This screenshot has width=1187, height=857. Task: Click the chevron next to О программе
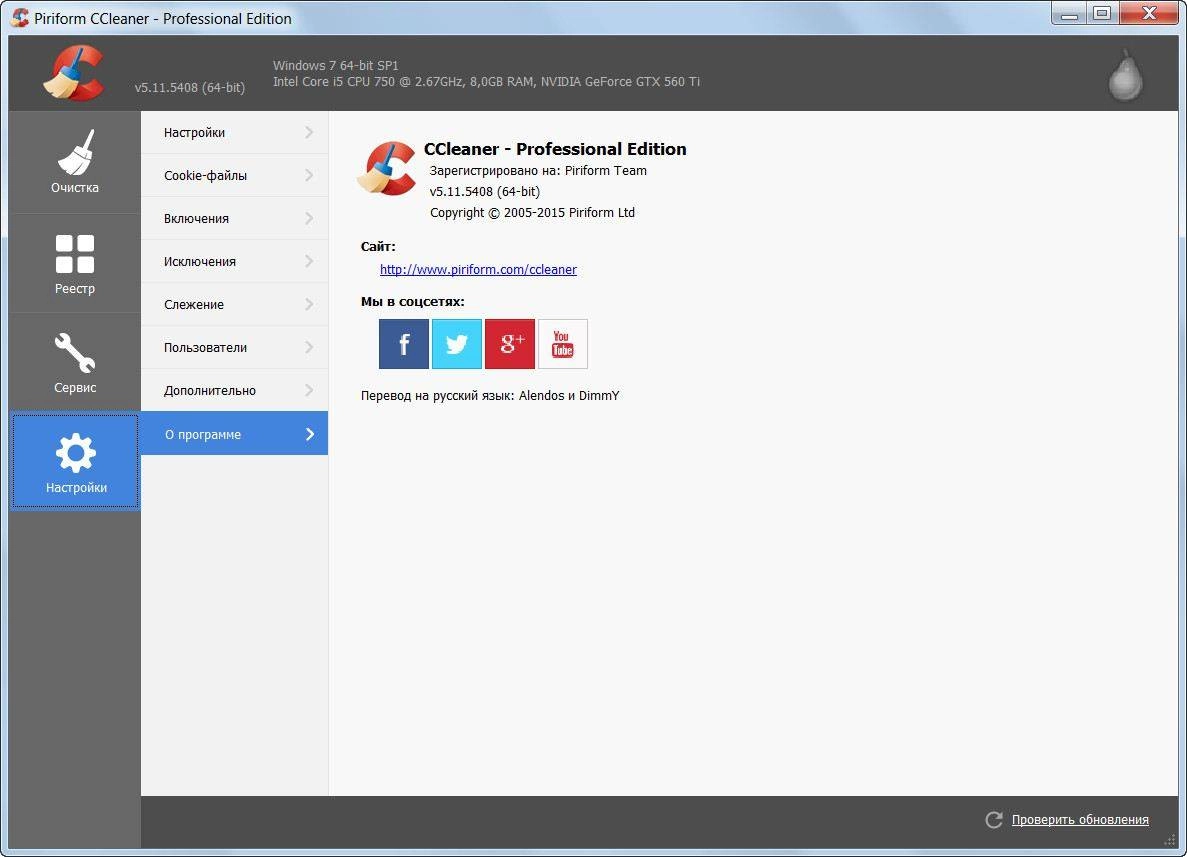click(x=310, y=434)
